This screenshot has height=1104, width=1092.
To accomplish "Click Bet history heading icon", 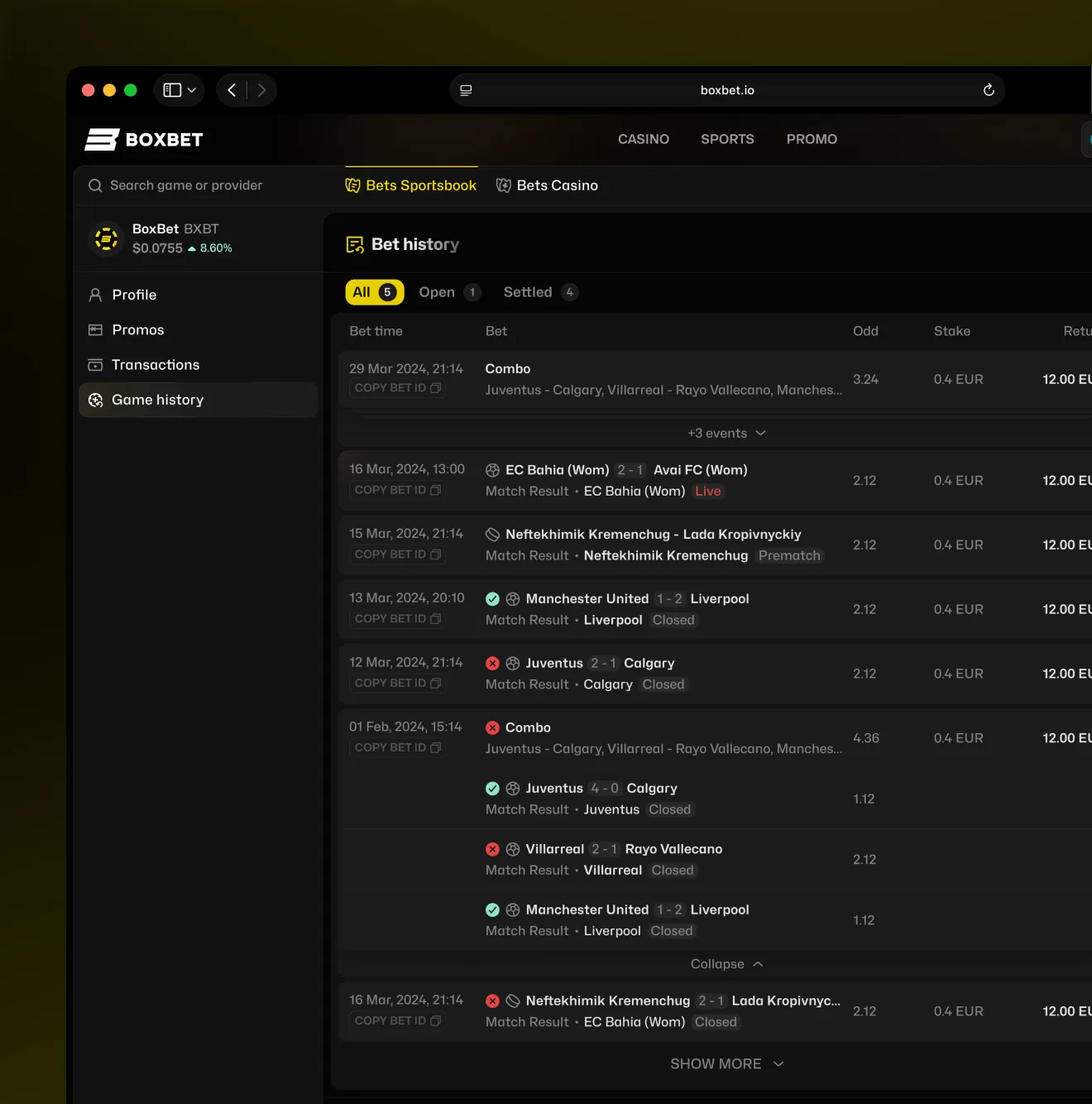I will [355, 244].
